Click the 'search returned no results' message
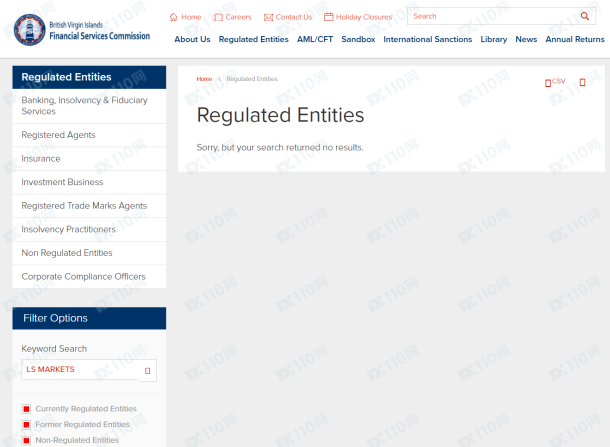Screen dimensions: 610x447 click(280, 147)
